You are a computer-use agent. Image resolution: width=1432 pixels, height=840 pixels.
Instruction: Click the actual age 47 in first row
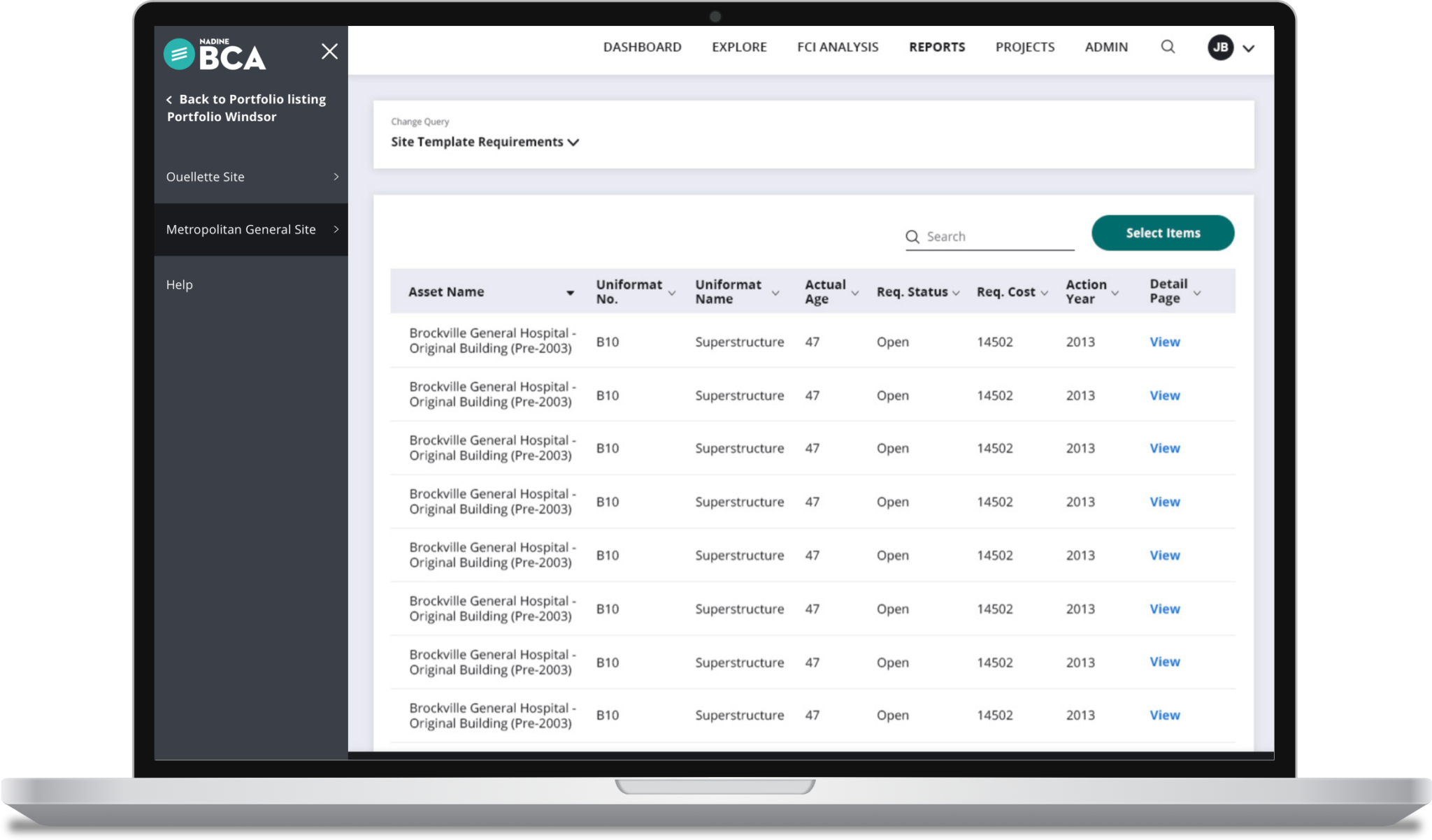pyautogui.click(x=812, y=342)
